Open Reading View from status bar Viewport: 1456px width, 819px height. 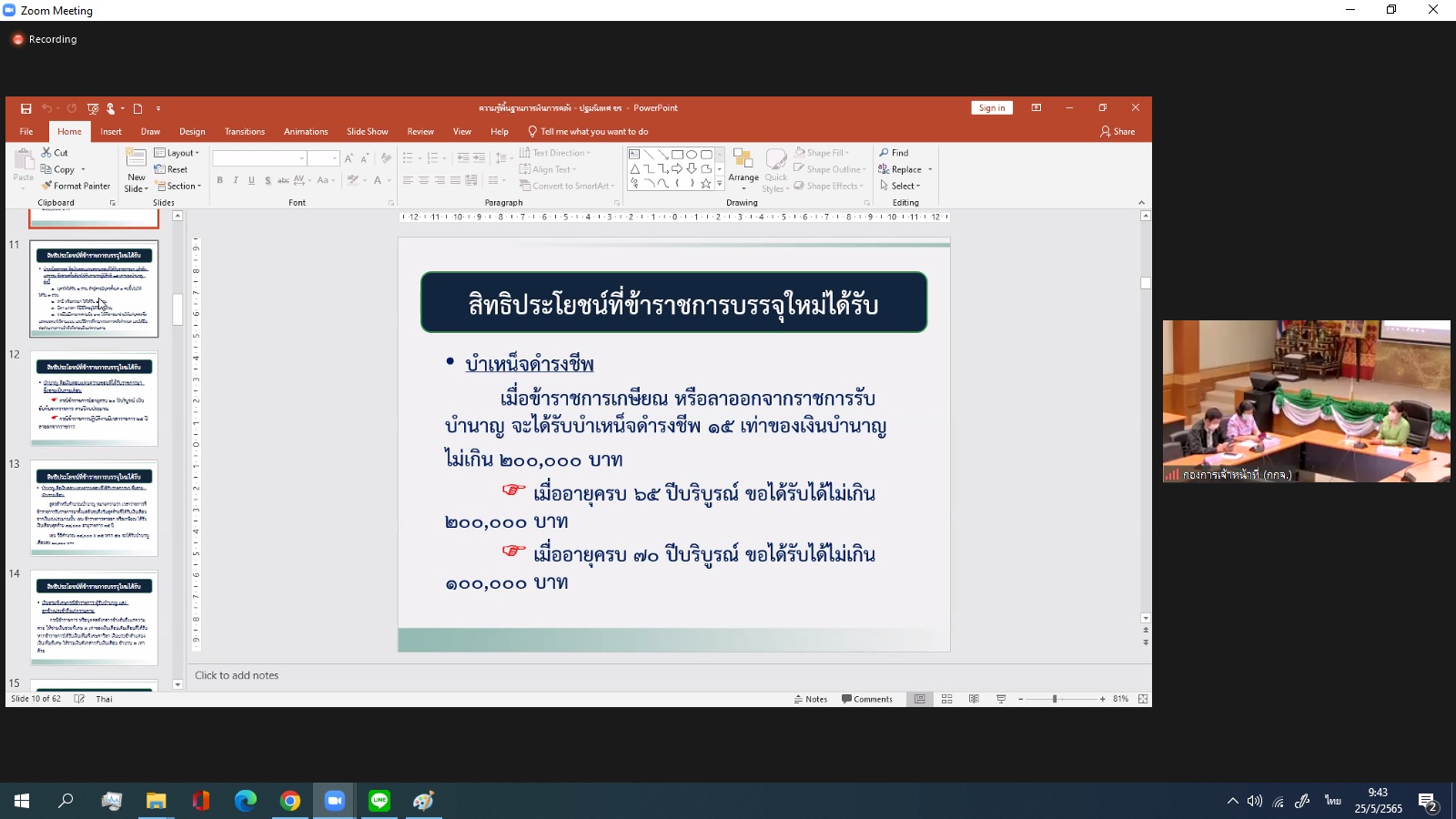974,699
